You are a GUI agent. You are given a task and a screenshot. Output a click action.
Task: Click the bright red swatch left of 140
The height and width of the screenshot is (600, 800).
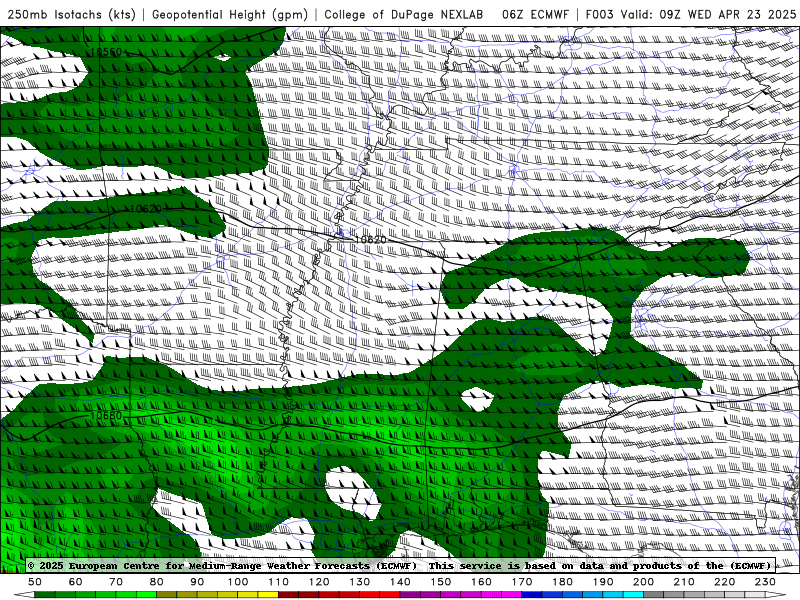click(x=390, y=595)
